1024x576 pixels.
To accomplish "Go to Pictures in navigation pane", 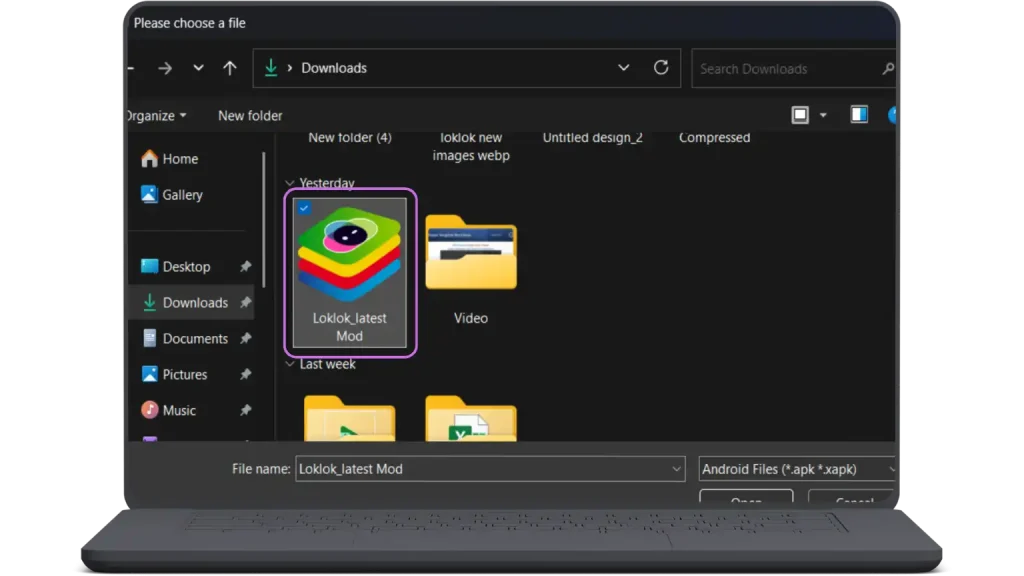I will click(x=185, y=375).
